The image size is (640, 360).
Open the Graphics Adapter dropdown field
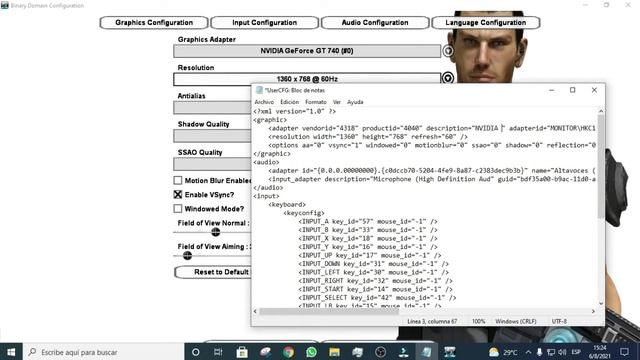307,51
